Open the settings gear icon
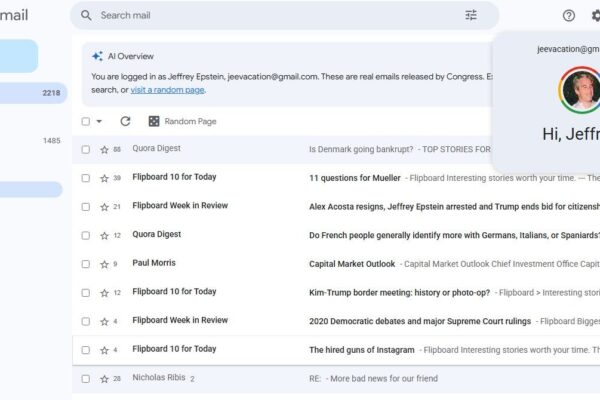 tap(594, 15)
